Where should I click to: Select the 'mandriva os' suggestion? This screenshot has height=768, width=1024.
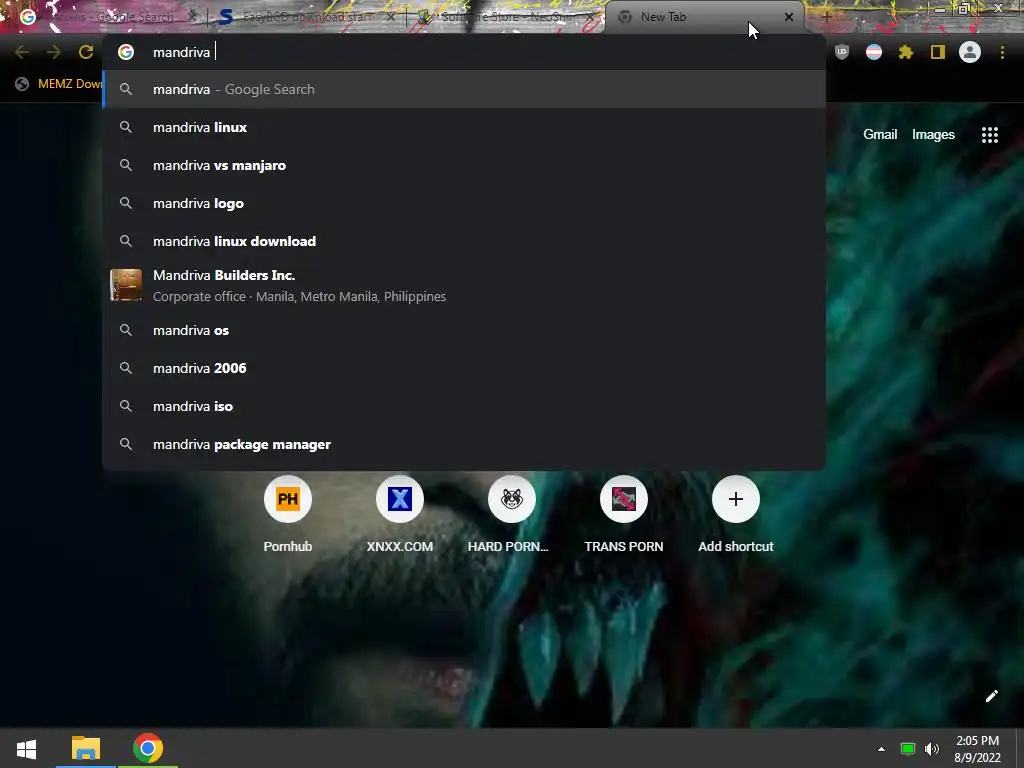point(464,330)
